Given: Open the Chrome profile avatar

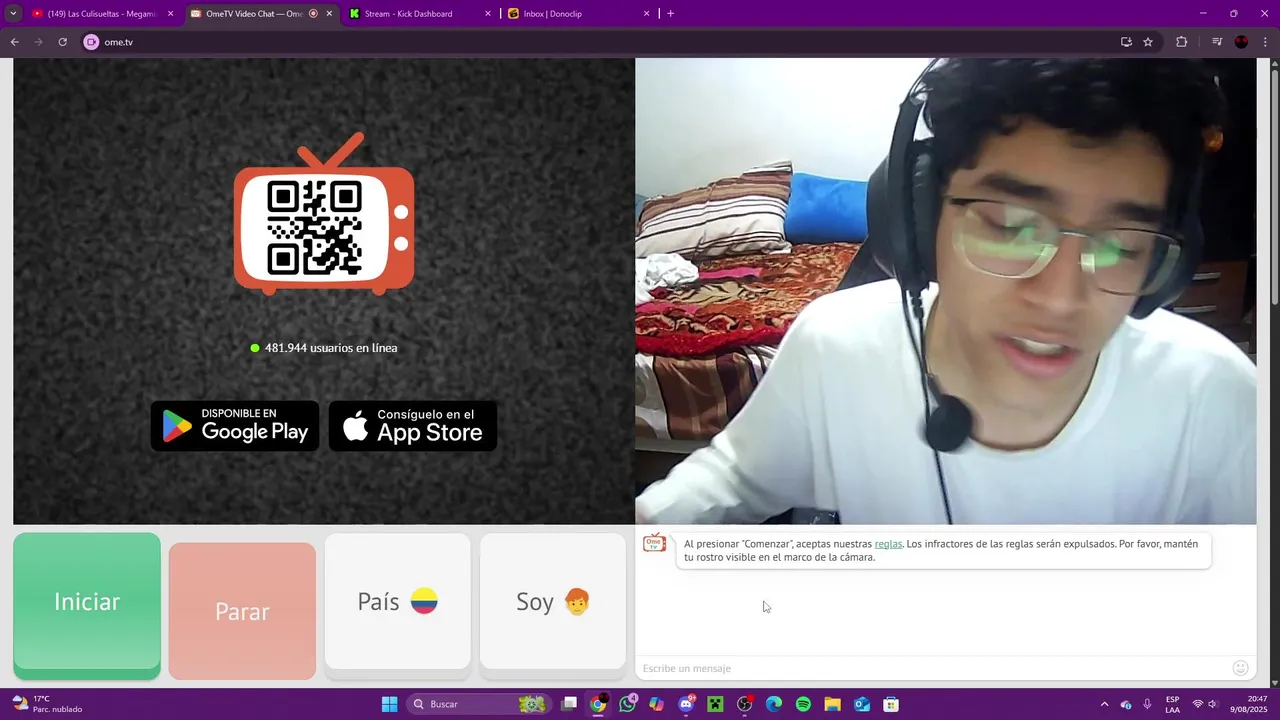Looking at the screenshot, I should (x=1242, y=42).
